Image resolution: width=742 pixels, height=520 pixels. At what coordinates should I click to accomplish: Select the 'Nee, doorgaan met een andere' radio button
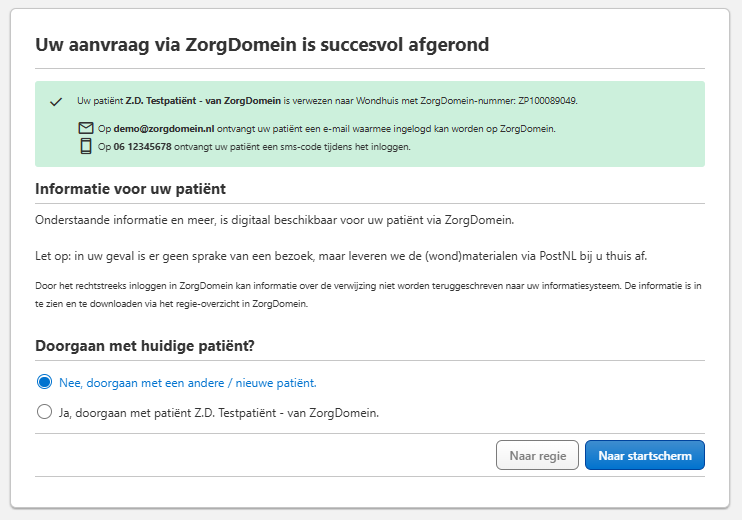pos(44,382)
